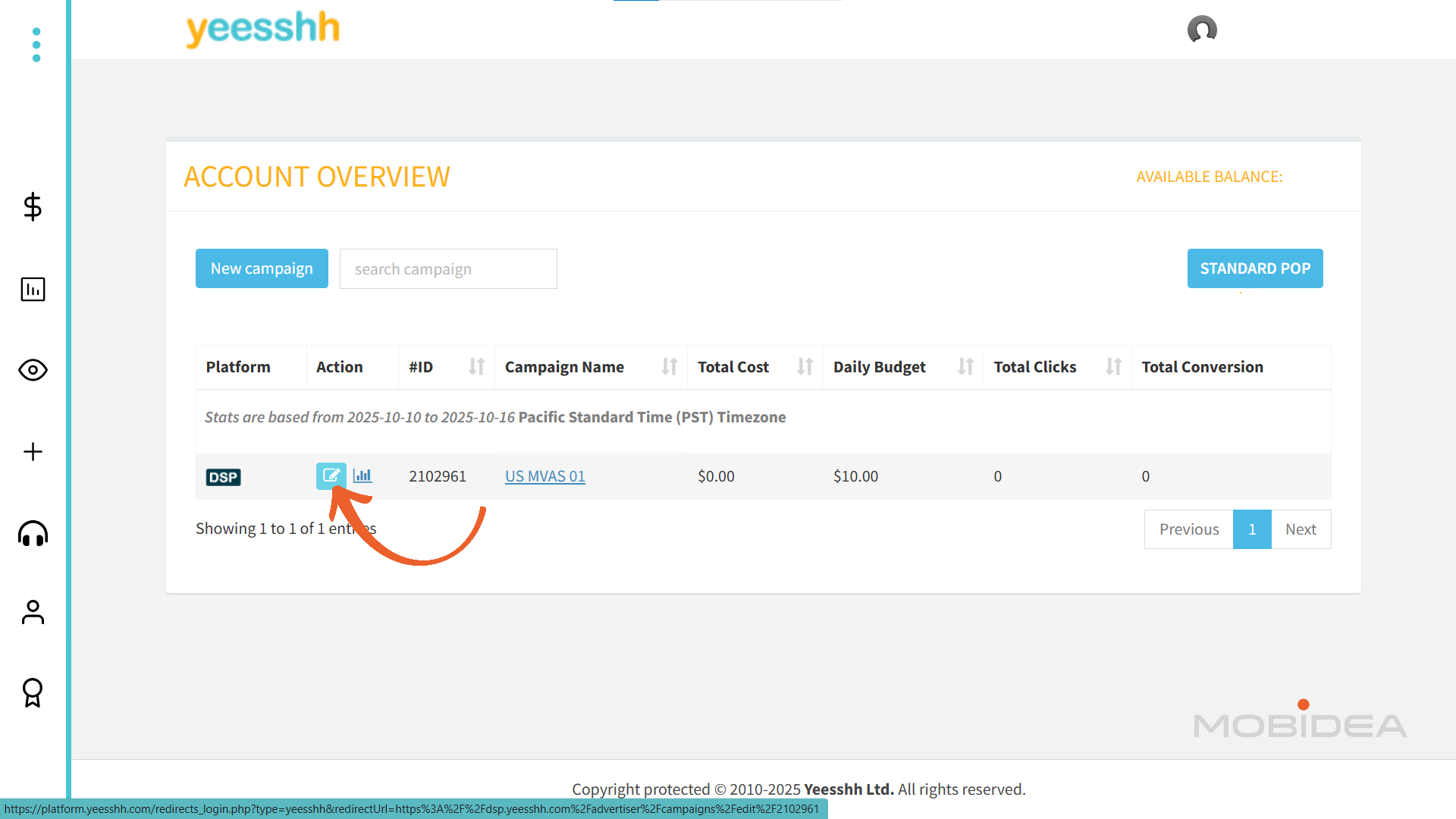Click the plus icon in sidebar
Image resolution: width=1456 pixels, height=819 pixels.
pos(33,452)
